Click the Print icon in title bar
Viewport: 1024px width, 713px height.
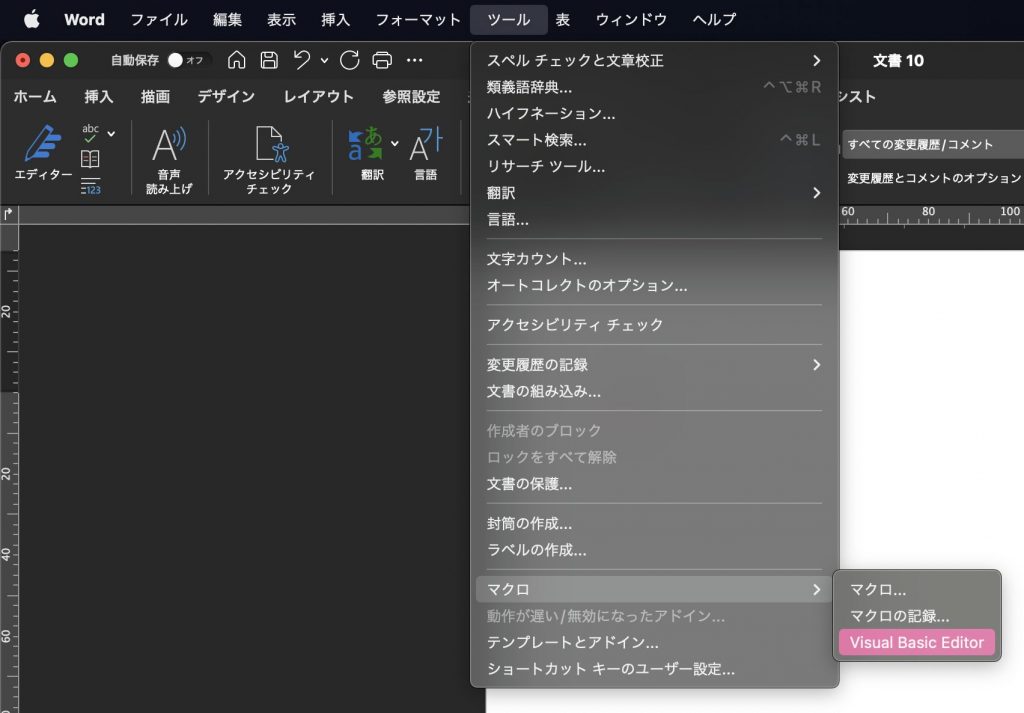(x=382, y=60)
